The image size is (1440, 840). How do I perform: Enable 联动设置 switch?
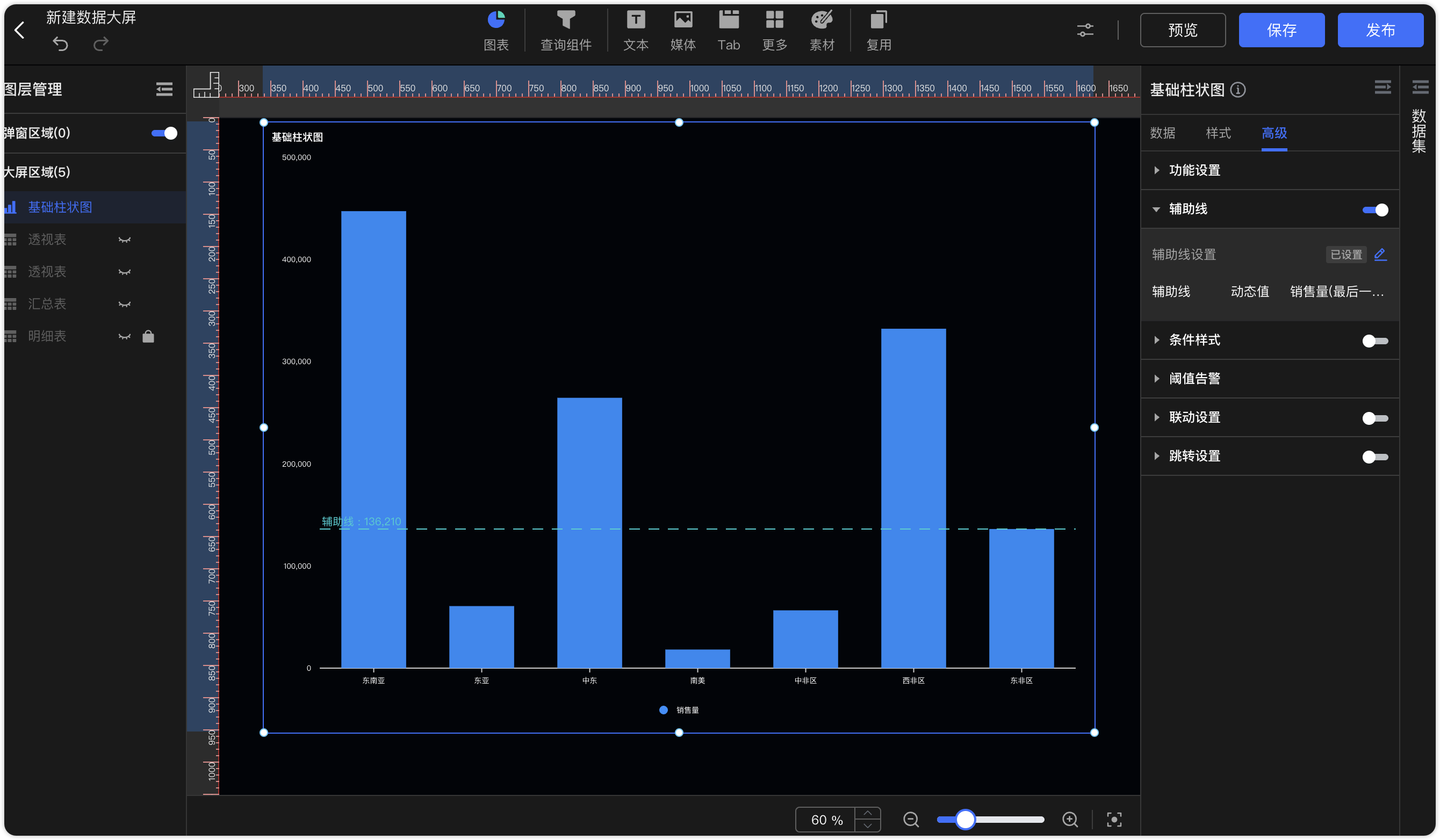coord(1375,418)
